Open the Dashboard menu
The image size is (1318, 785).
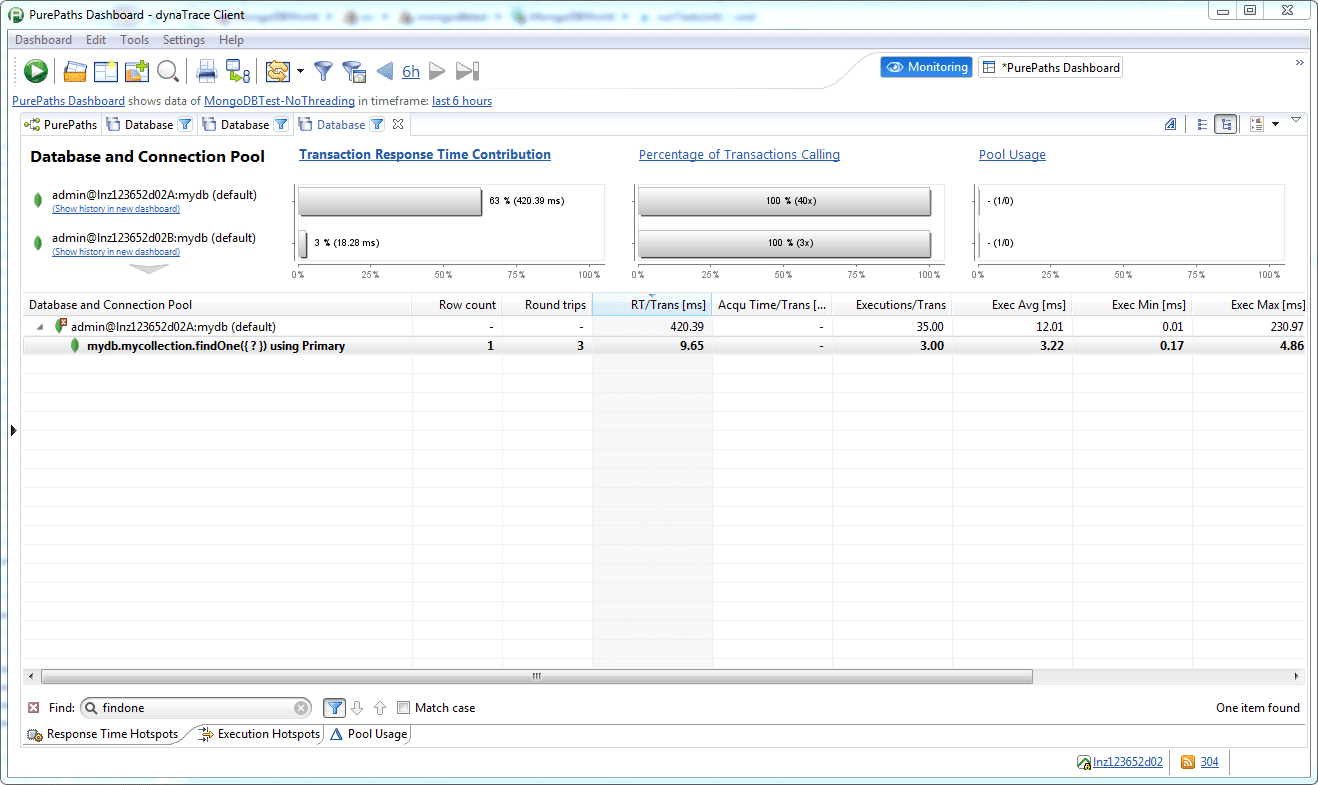tap(43, 40)
